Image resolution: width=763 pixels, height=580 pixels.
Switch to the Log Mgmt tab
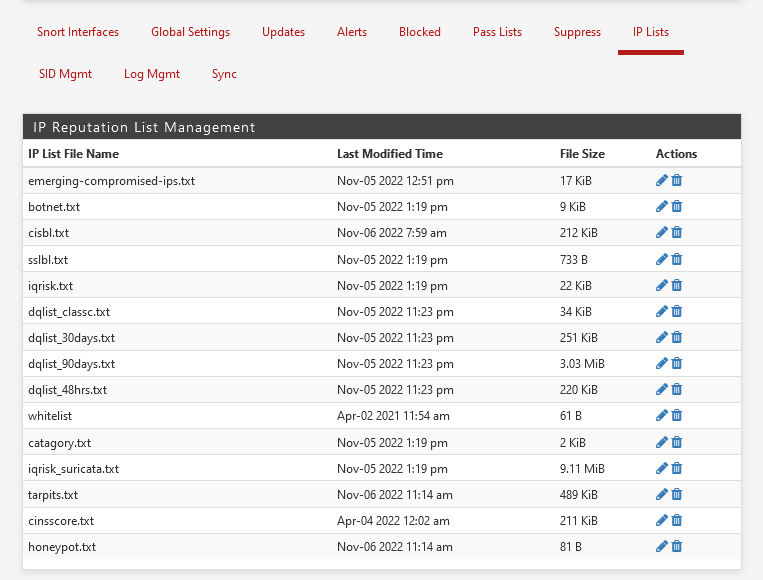(x=152, y=74)
